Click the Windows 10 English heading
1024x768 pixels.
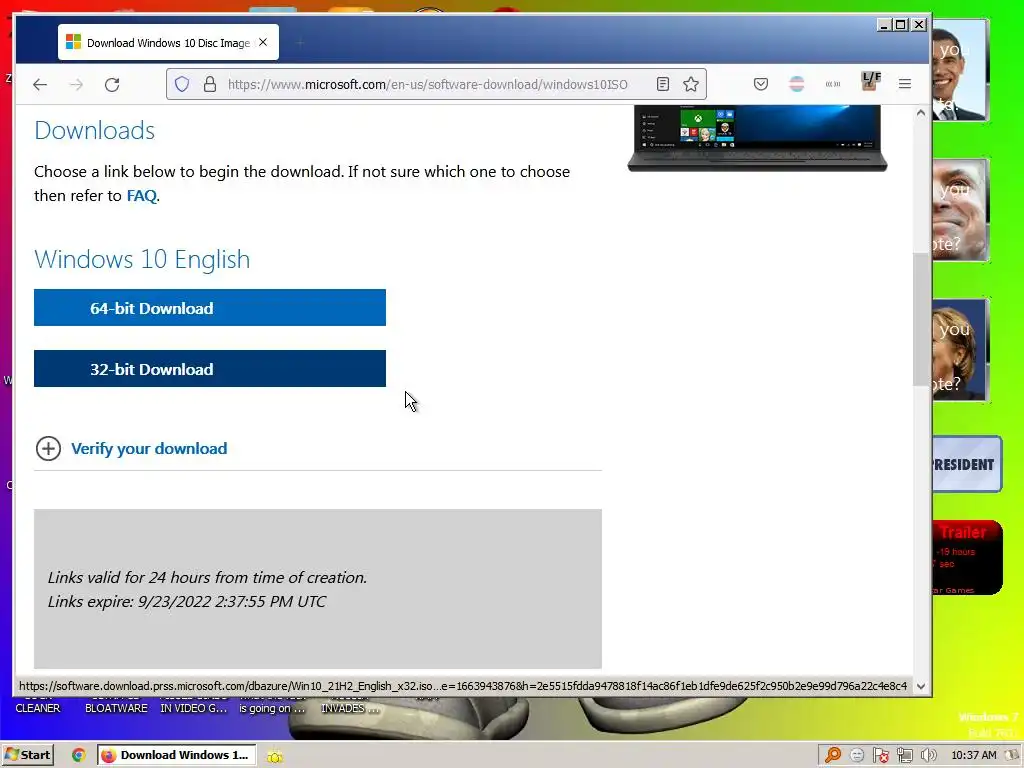click(x=142, y=259)
